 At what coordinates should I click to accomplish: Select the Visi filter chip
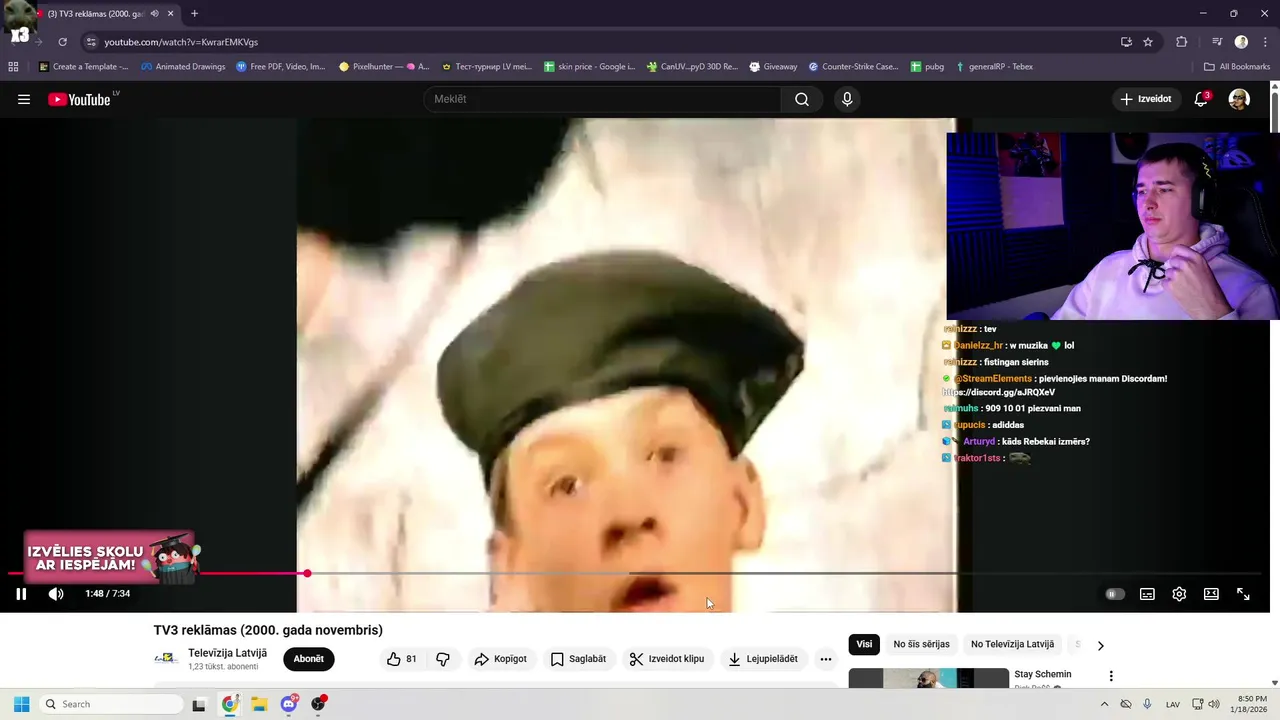(x=864, y=645)
